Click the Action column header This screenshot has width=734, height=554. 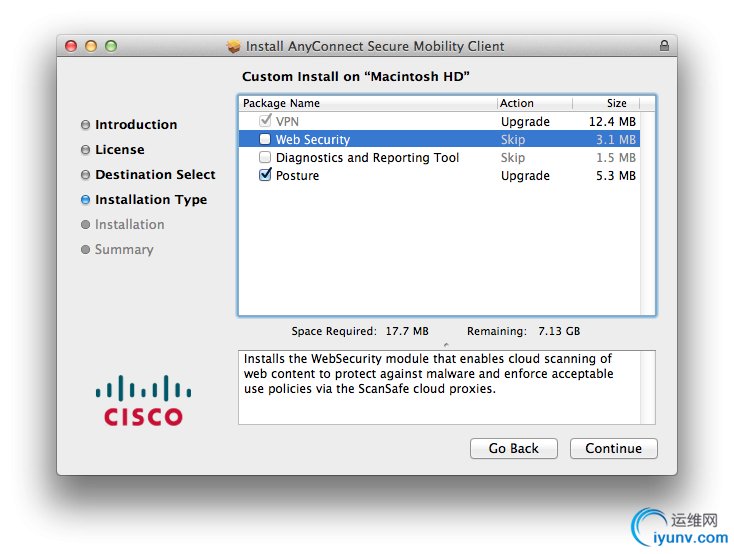click(535, 103)
